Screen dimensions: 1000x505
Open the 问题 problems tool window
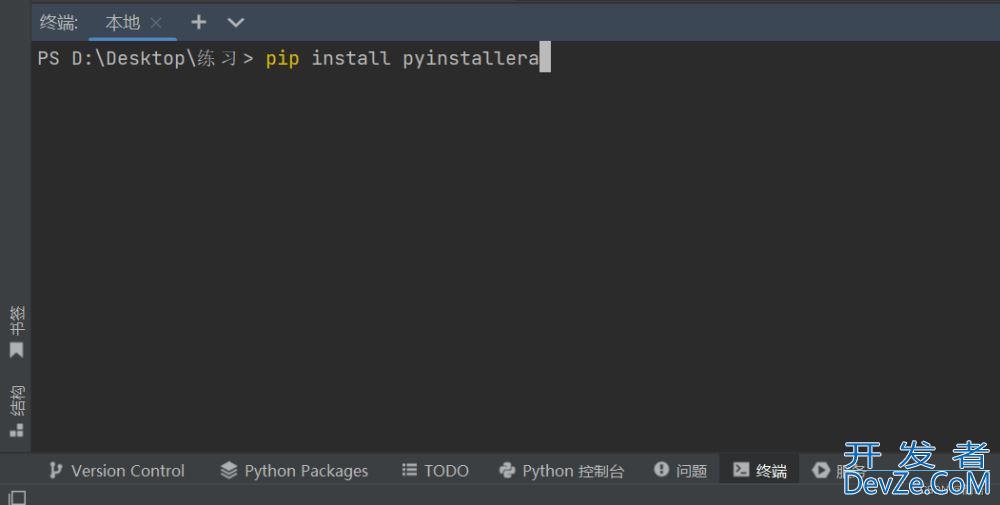pos(680,471)
